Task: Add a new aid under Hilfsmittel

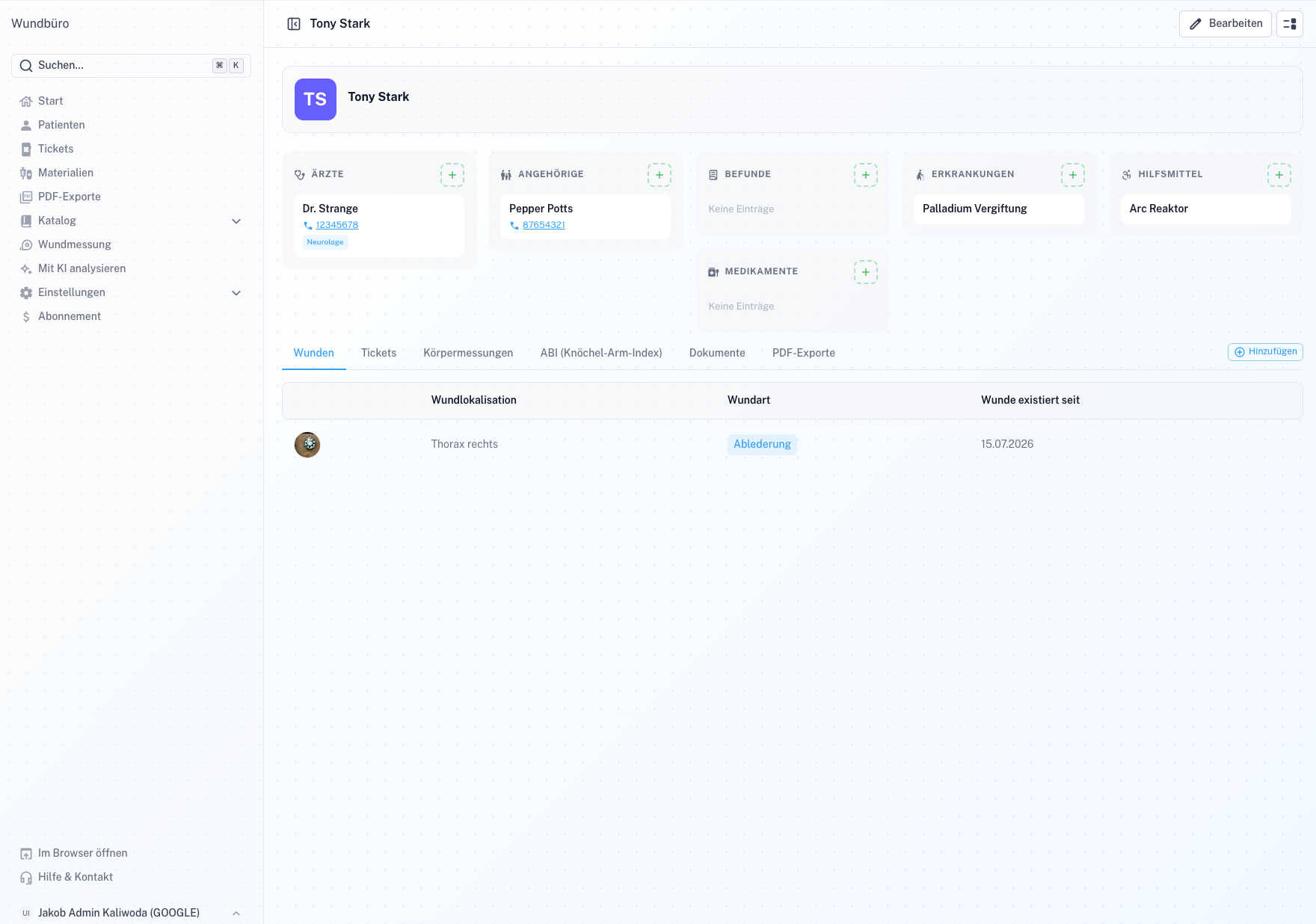Action: click(1279, 175)
